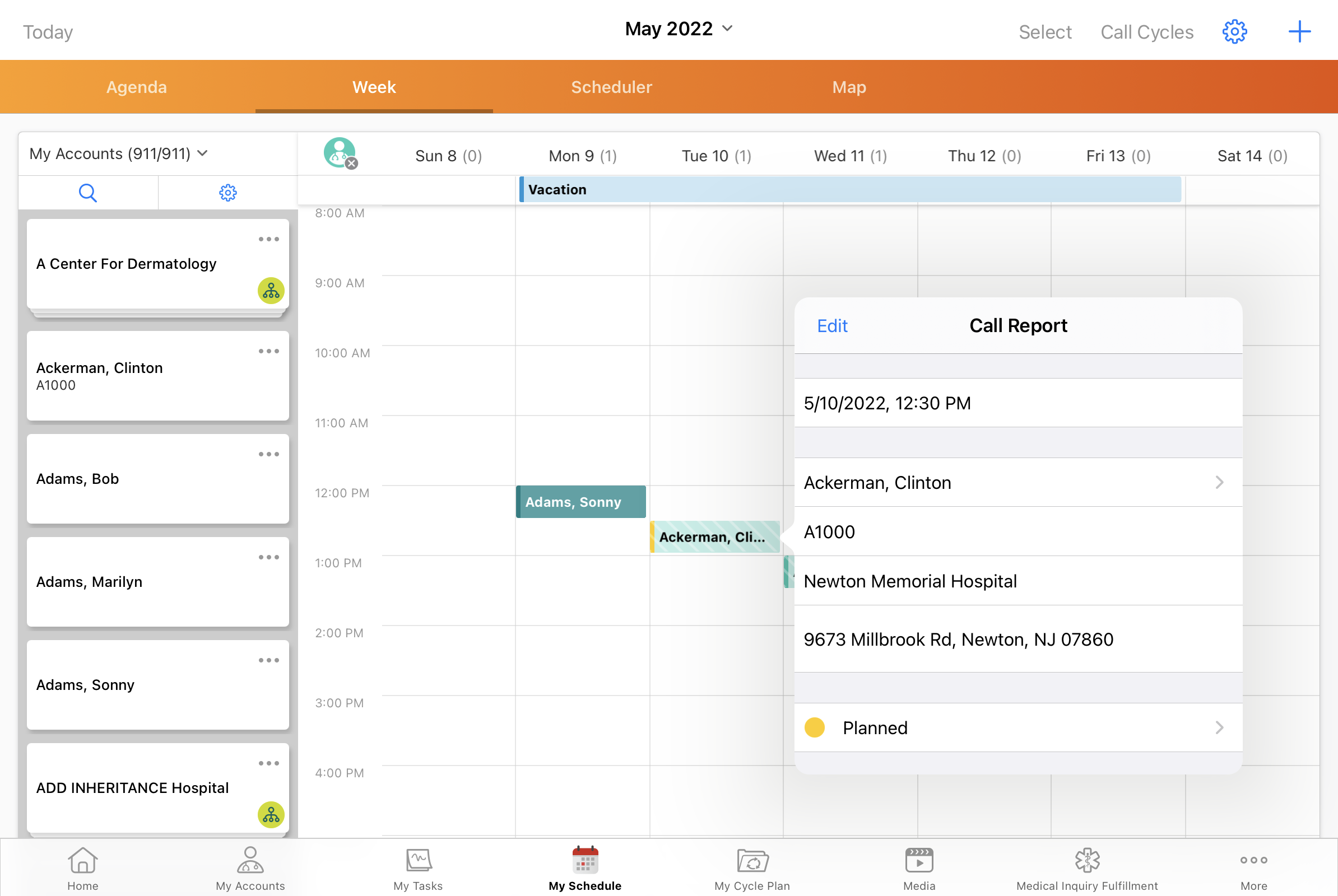Viewport: 1338px width, 896px height.
Task: Open My Accounts (911/911) list dropdown
Action: tap(118, 153)
